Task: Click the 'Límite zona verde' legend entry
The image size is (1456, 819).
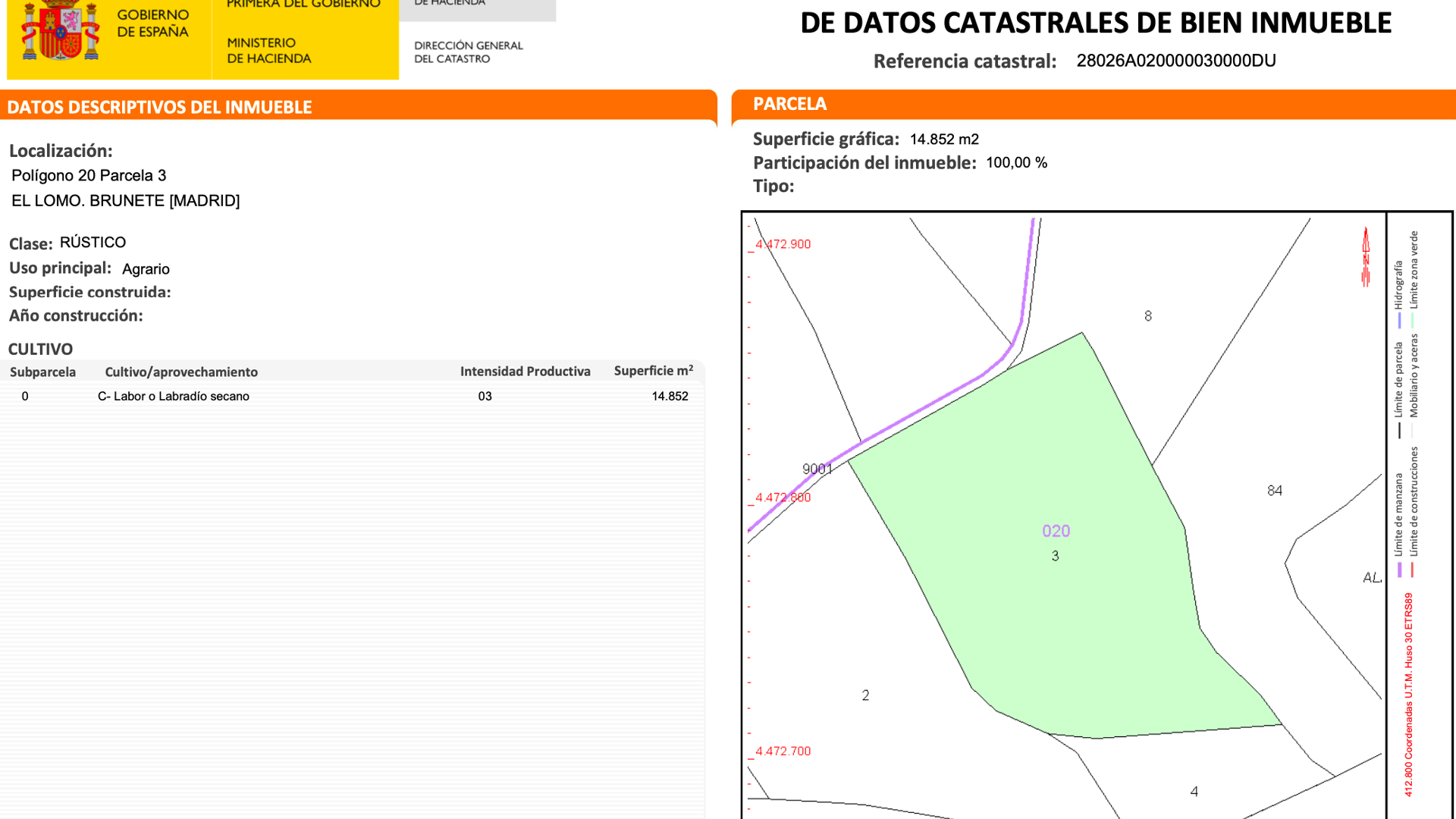Action: [x=1414, y=279]
